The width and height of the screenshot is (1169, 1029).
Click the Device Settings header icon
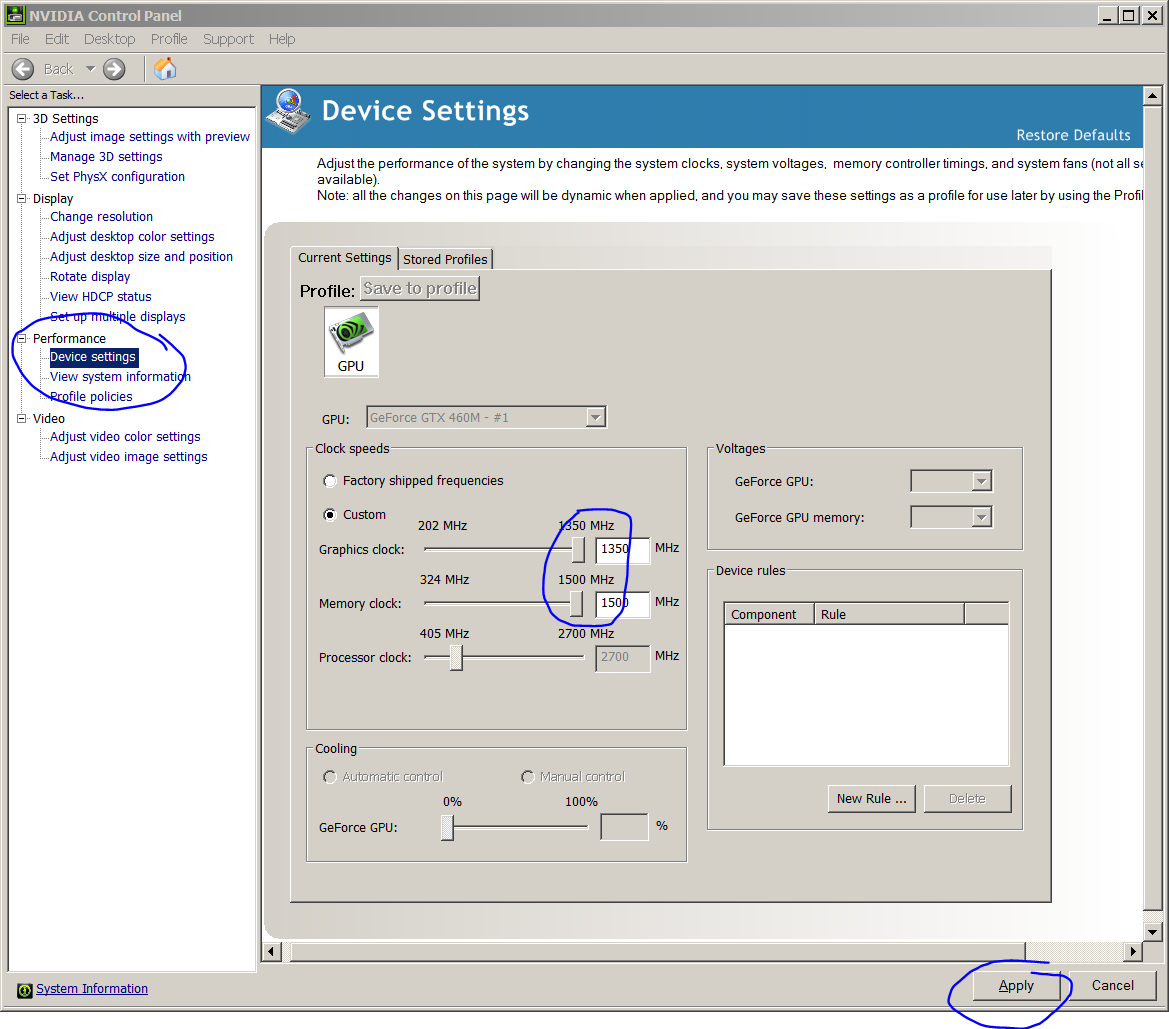click(x=289, y=111)
